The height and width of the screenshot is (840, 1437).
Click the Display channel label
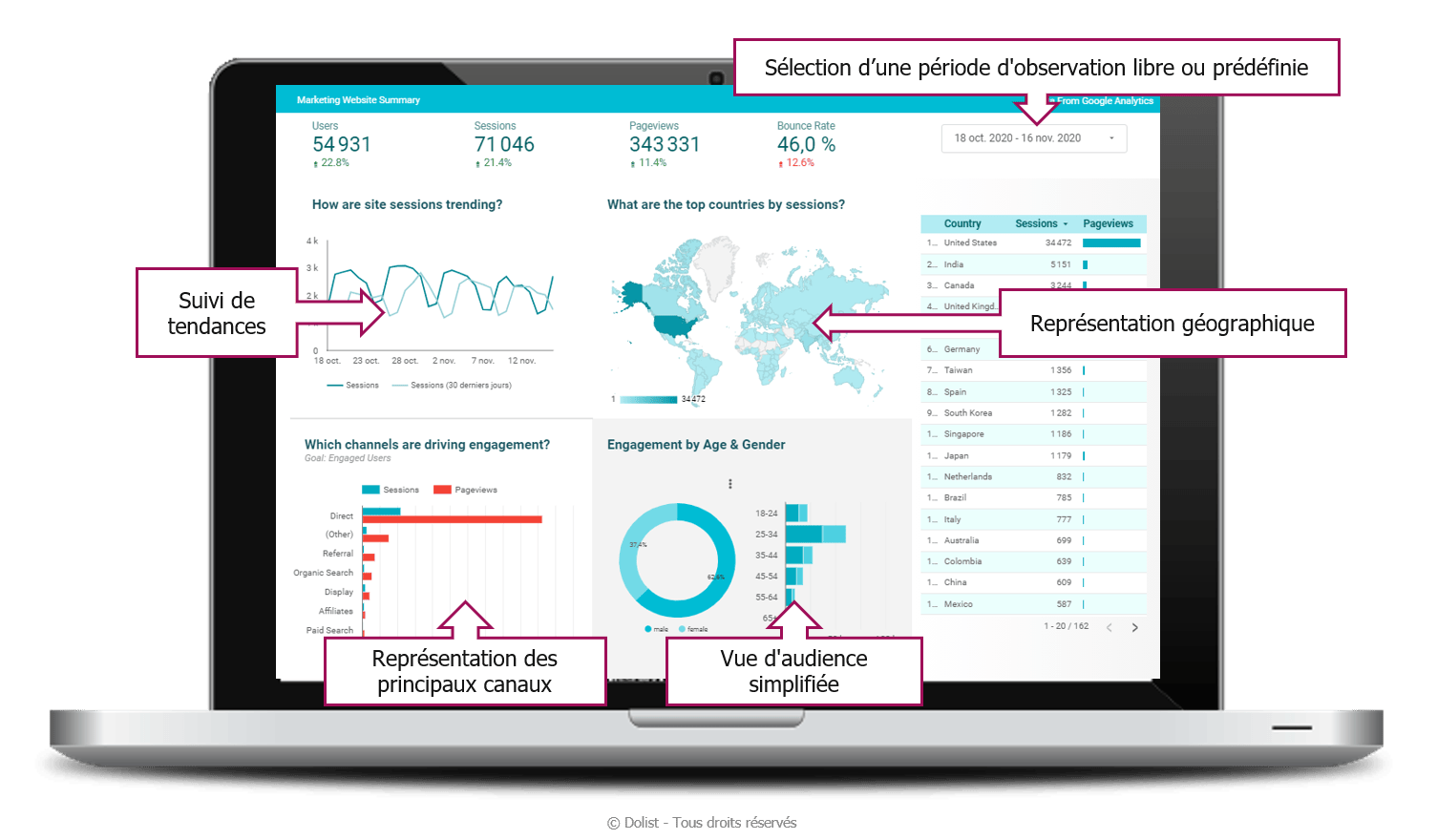[339, 592]
